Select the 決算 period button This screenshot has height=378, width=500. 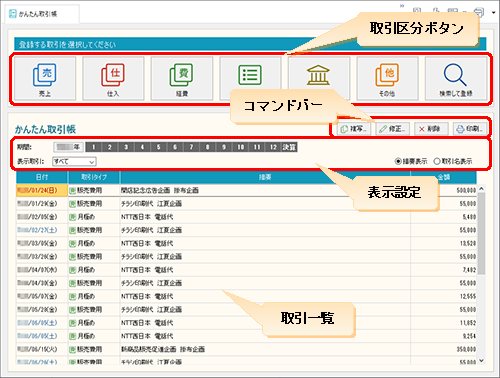pos(289,147)
